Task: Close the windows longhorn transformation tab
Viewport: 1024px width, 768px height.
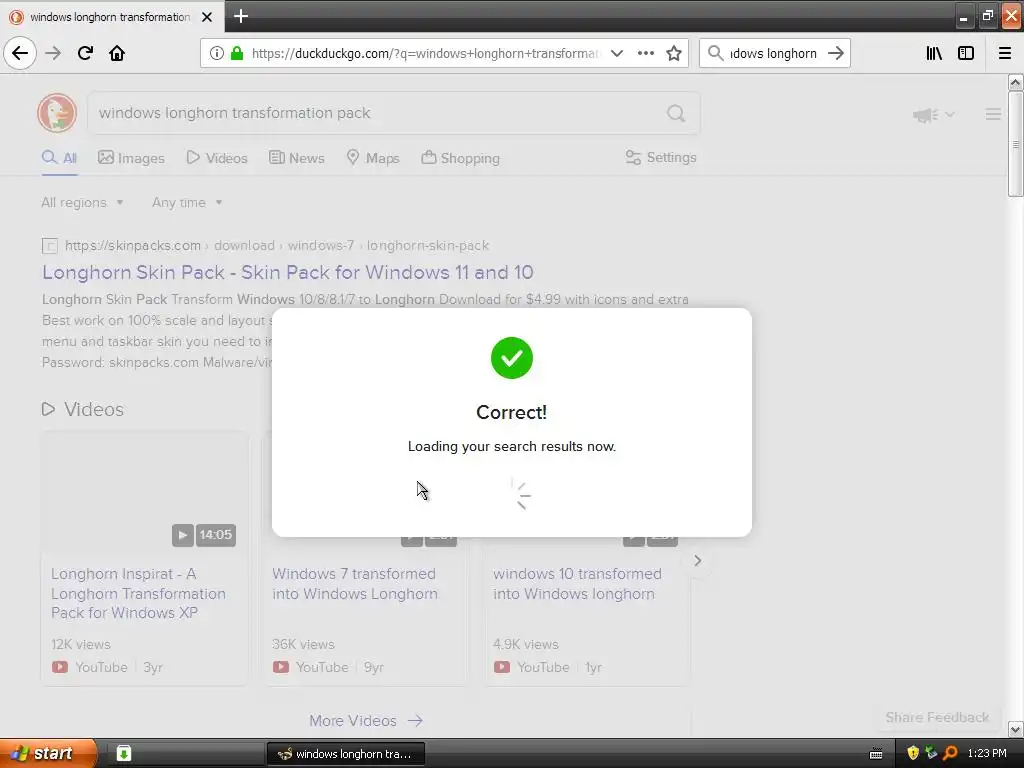Action: [x=207, y=17]
